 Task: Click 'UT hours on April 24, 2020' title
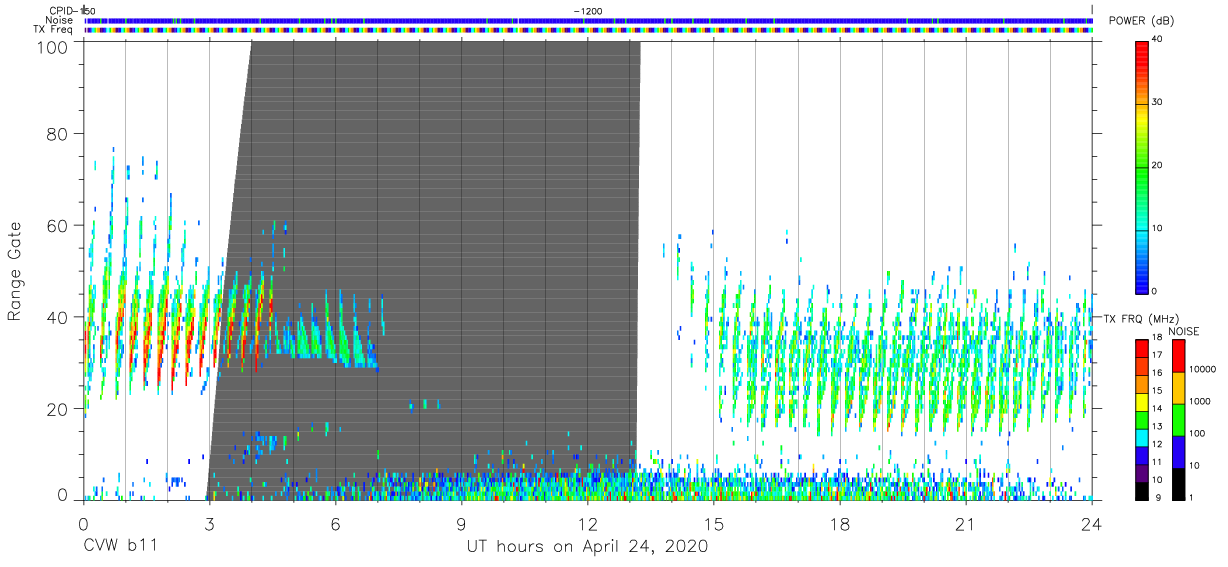pyautogui.click(x=587, y=547)
